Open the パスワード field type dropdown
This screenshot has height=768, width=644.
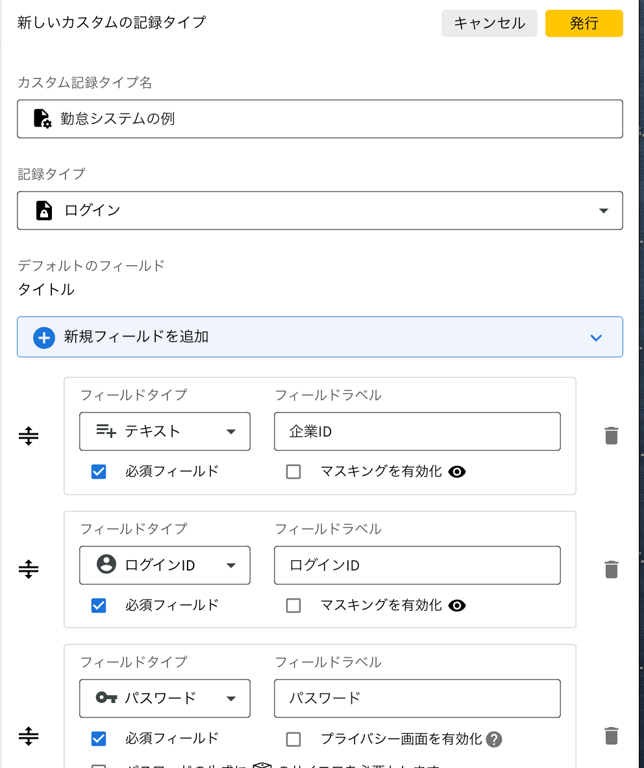click(x=165, y=698)
